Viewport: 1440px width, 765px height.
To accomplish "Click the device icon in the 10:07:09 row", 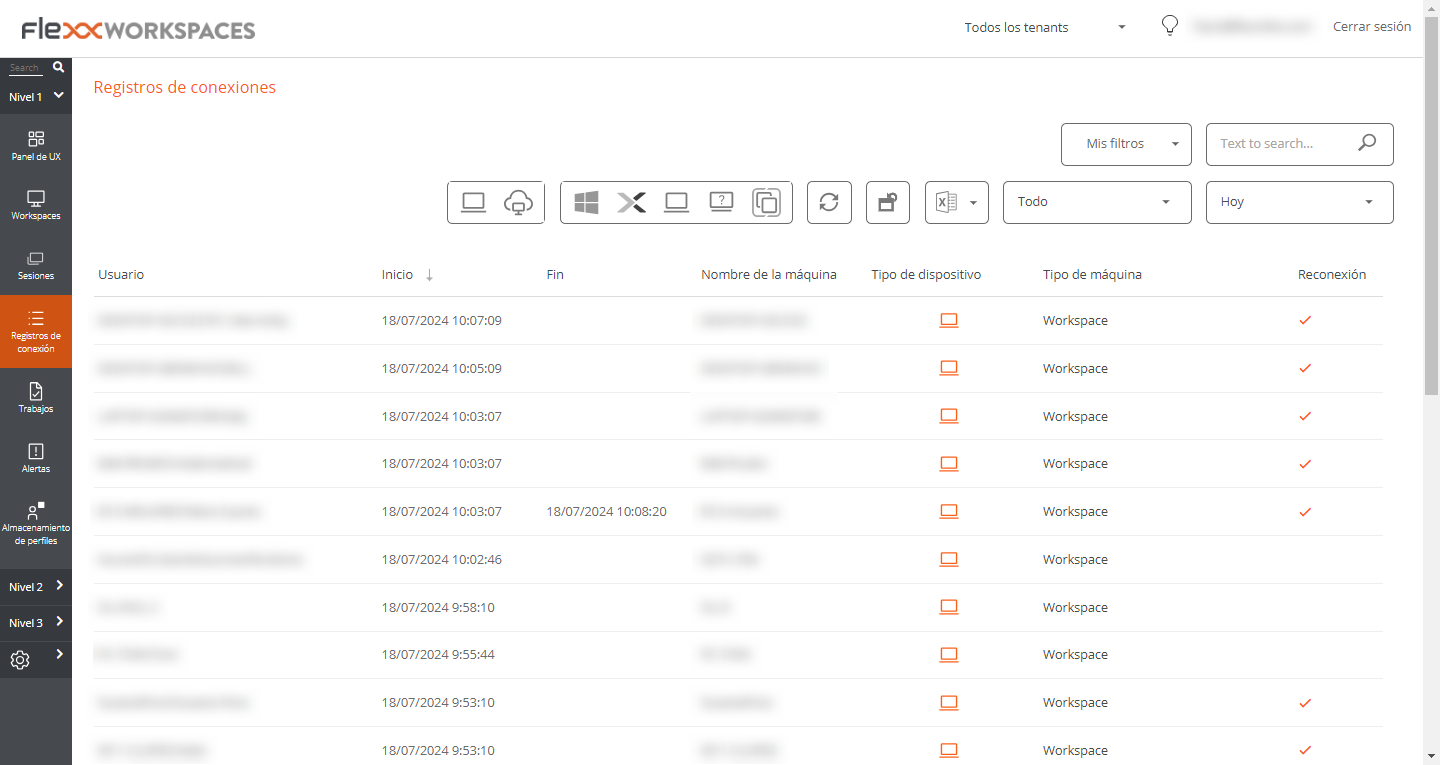I will [x=949, y=320].
